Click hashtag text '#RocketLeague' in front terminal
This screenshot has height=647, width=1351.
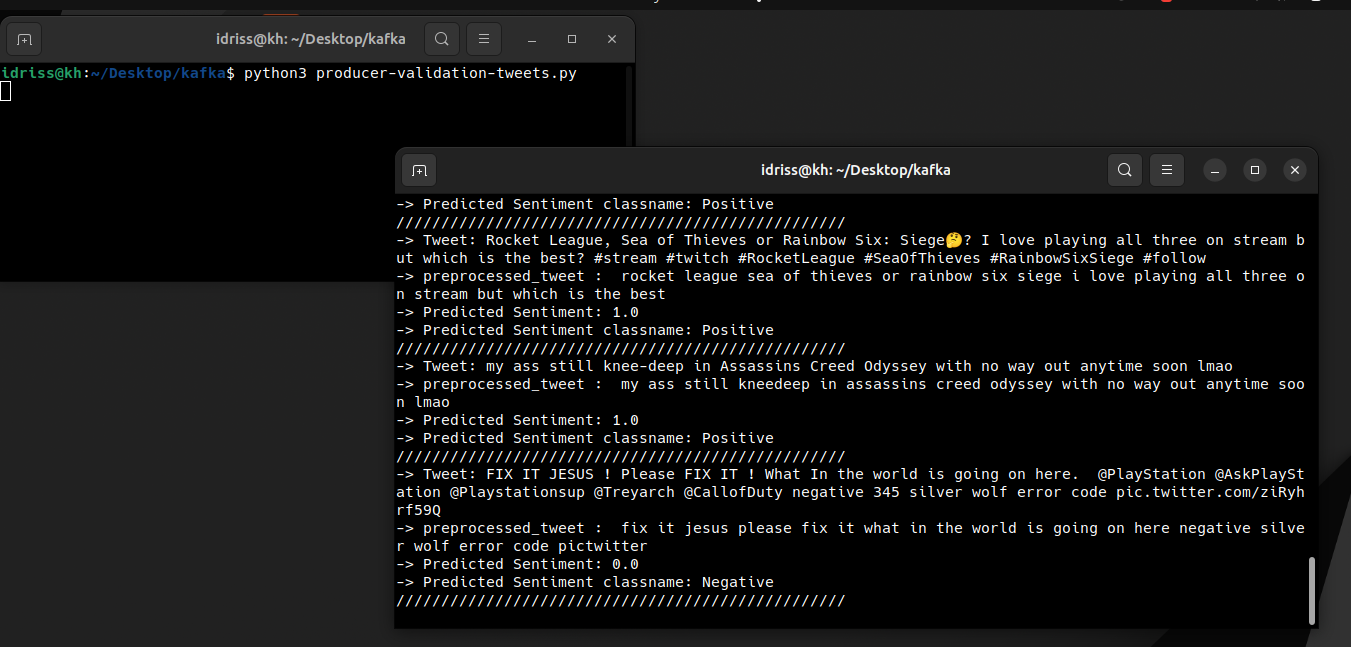point(796,258)
